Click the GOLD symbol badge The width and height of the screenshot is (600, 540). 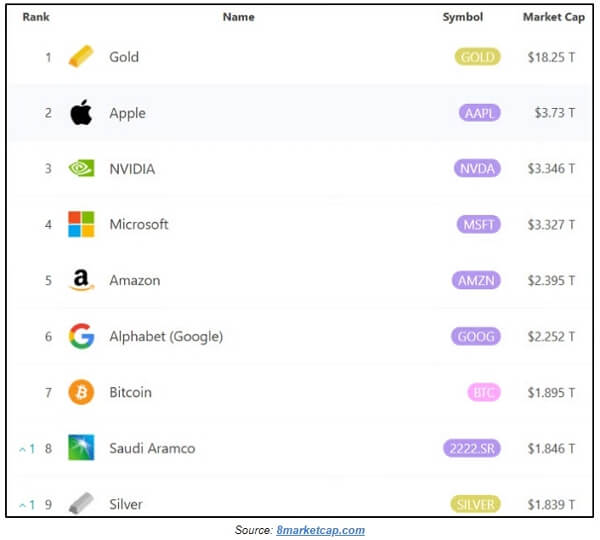pos(477,57)
